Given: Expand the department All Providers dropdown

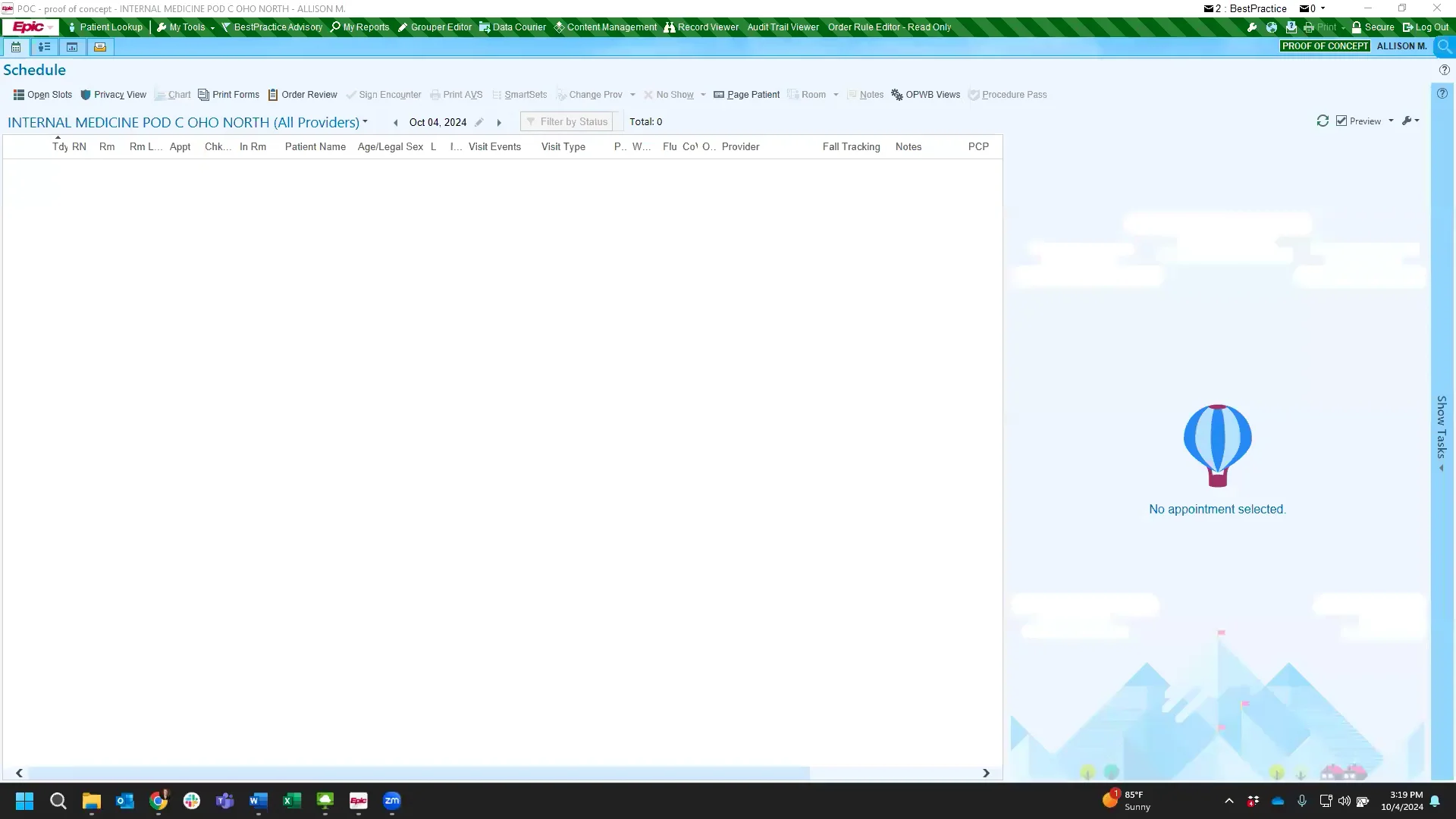Looking at the screenshot, I should click(x=366, y=121).
